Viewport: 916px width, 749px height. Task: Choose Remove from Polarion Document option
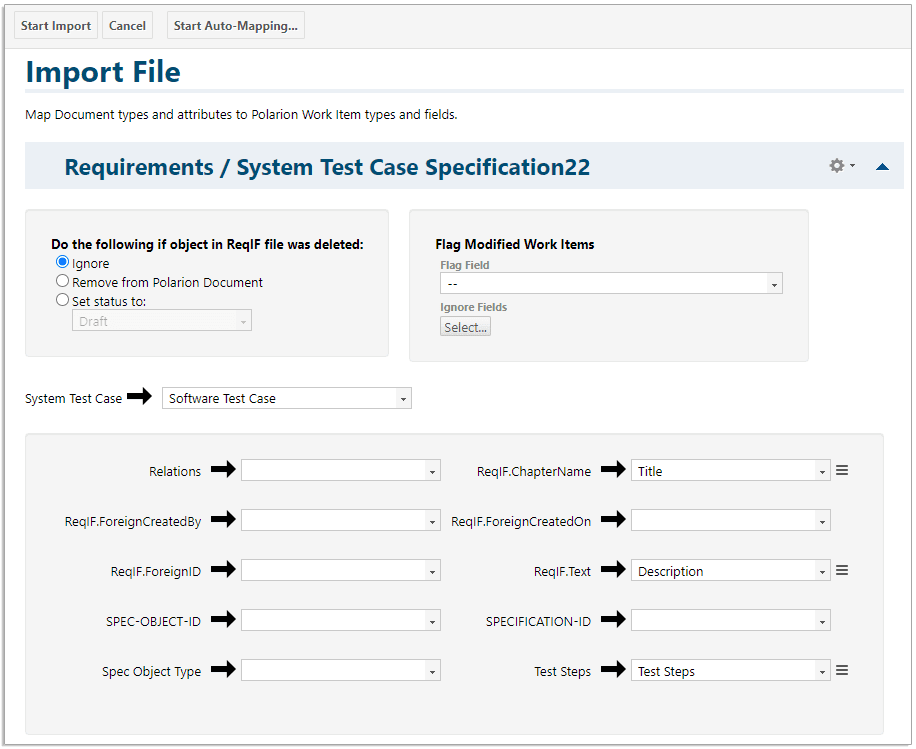[x=63, y=282]
